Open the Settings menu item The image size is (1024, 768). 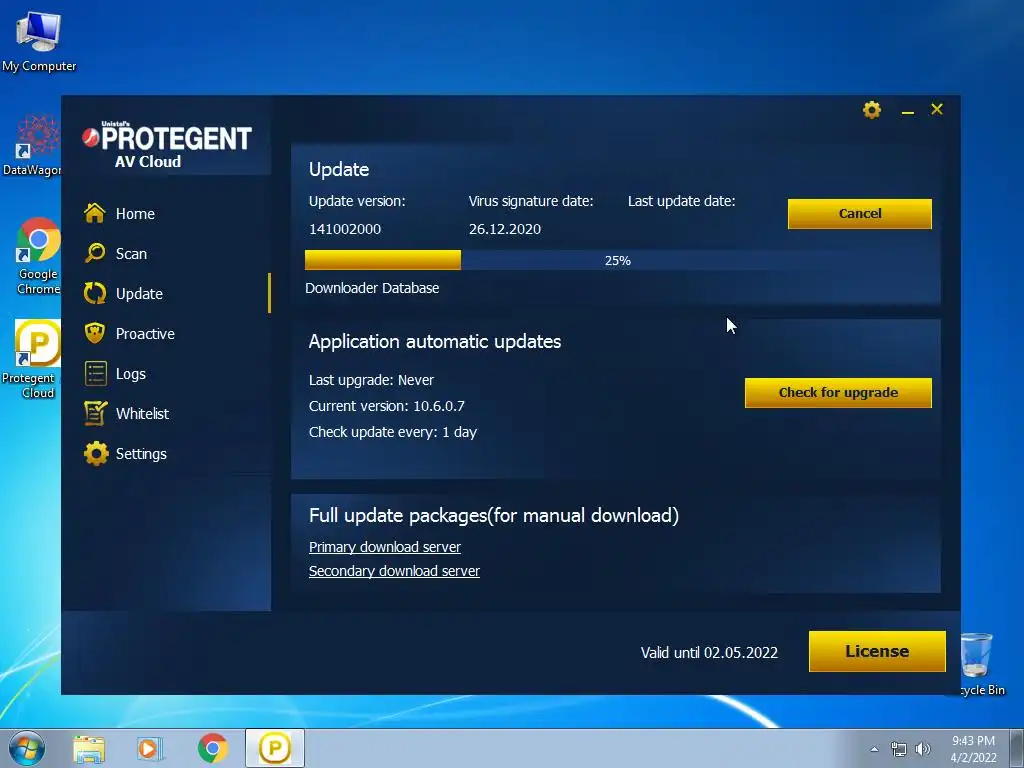pos(141,454)
